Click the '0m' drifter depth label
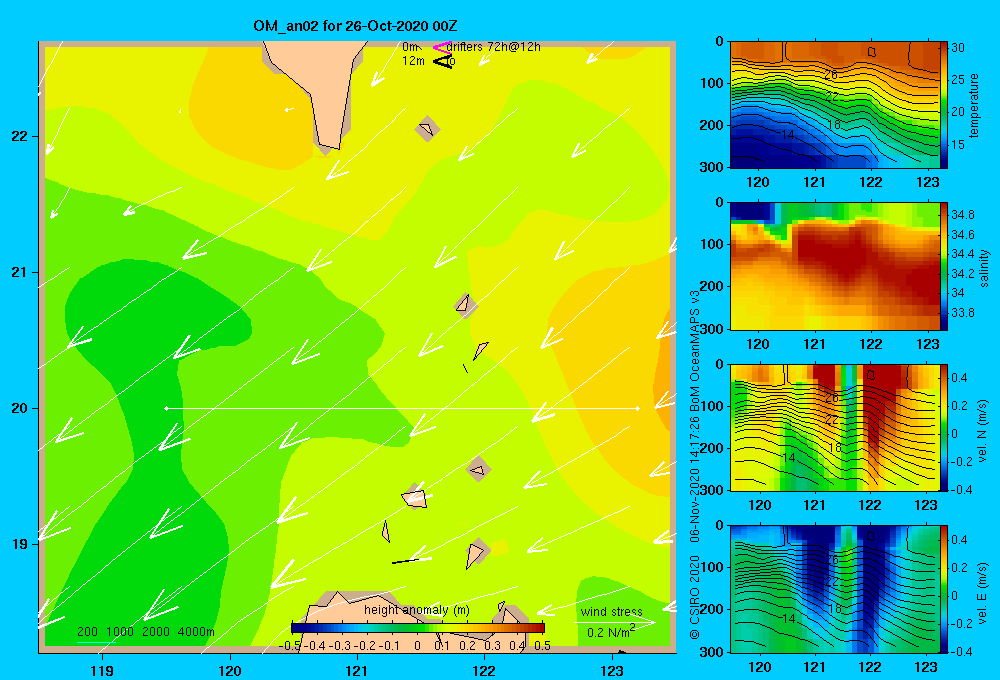1000x680 pixels. click(x=411, y=47)
